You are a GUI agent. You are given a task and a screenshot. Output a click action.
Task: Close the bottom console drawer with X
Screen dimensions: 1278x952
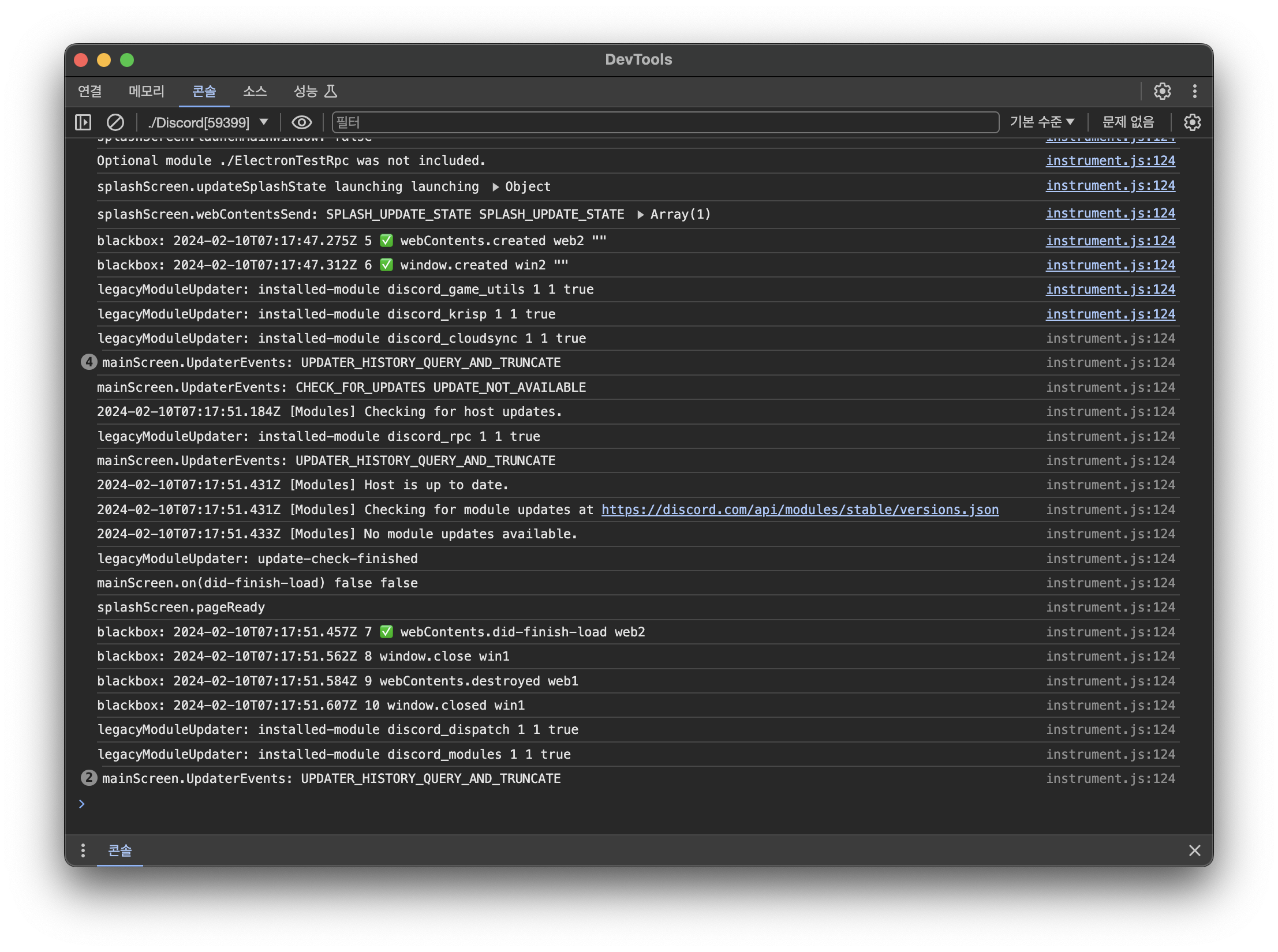pos(1194,850)
